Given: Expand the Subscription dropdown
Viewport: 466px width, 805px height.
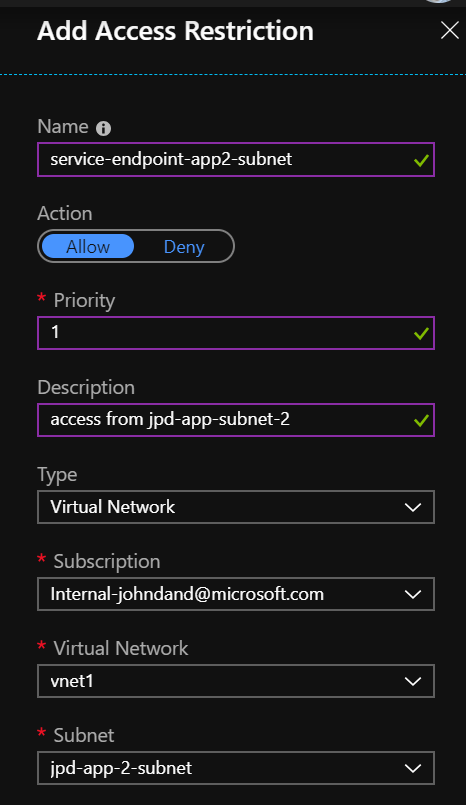Looking at the screenshot, I should 236,594.
